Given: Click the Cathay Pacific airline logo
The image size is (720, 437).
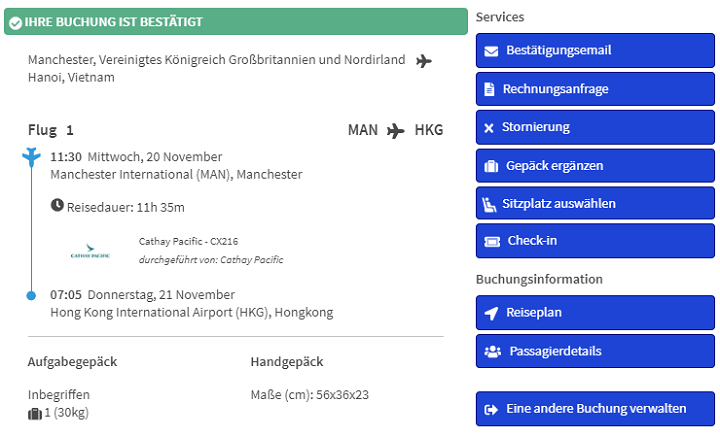Looking at the screenshot, I should coord(90,251).
